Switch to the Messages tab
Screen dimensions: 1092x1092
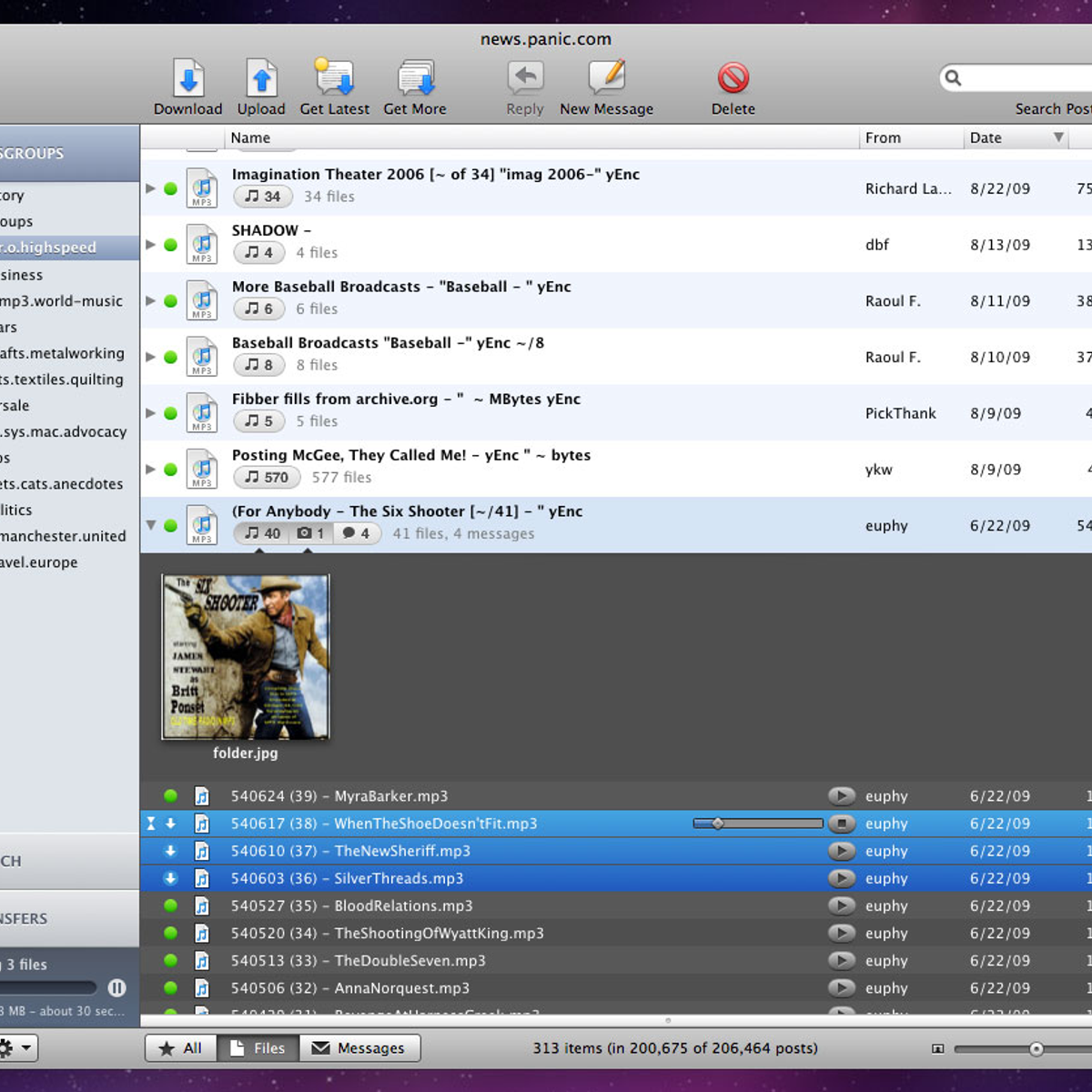click(x=359, y=1048)
